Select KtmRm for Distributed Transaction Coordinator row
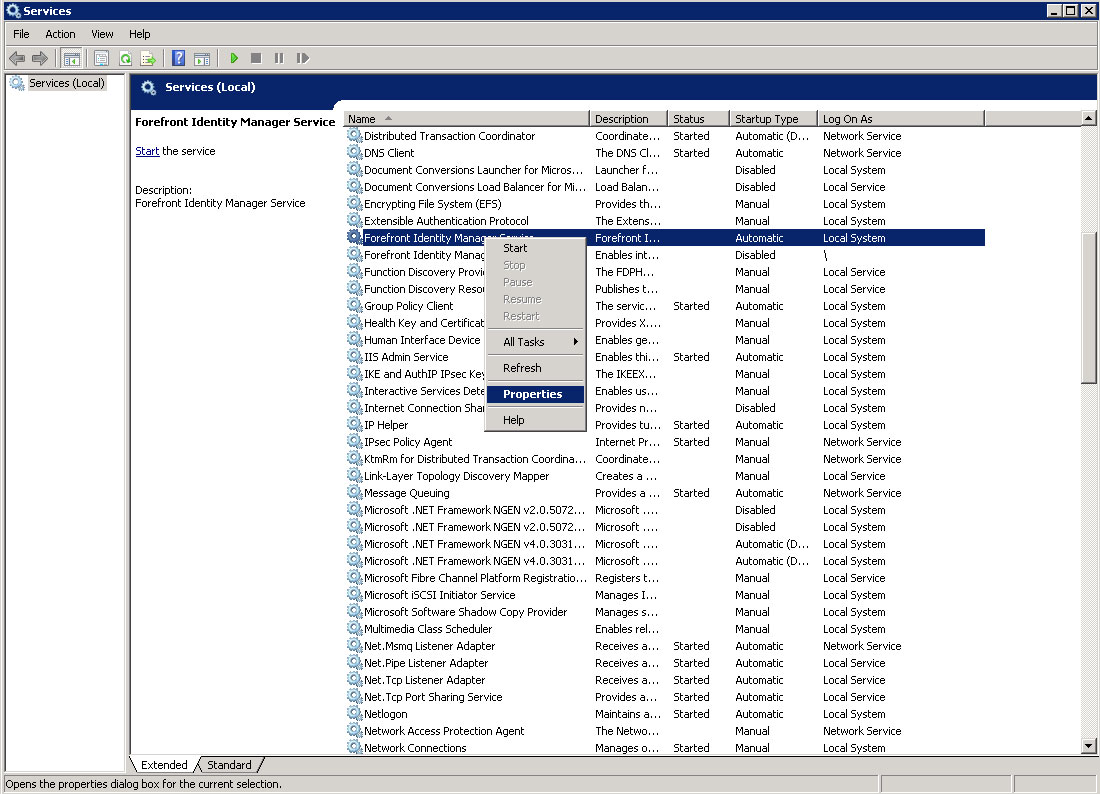The width and height of the screenshot is (1100, 794). coord(665,458)
